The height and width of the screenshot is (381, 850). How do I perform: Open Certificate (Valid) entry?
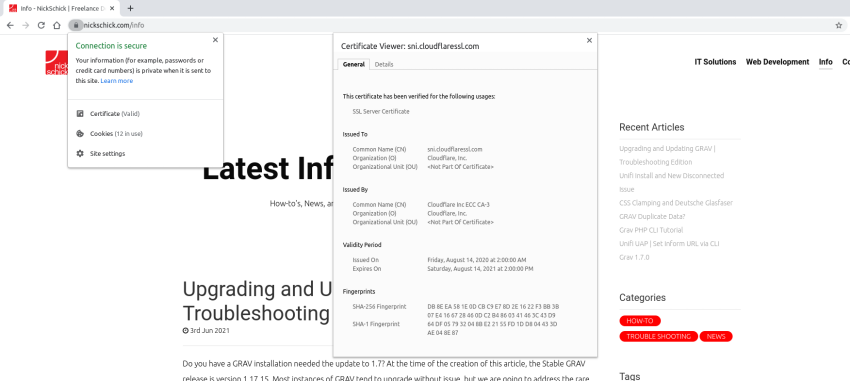tap(145, 114)
